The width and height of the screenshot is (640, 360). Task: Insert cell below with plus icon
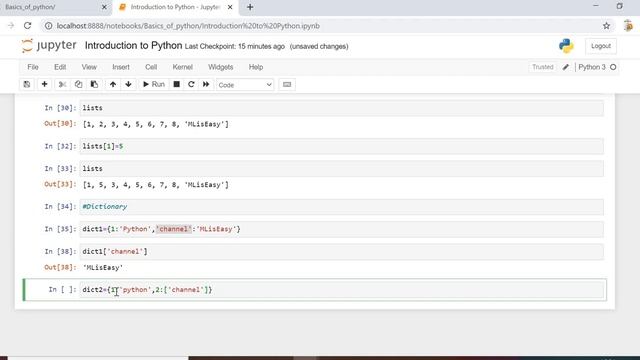[44, 84]
